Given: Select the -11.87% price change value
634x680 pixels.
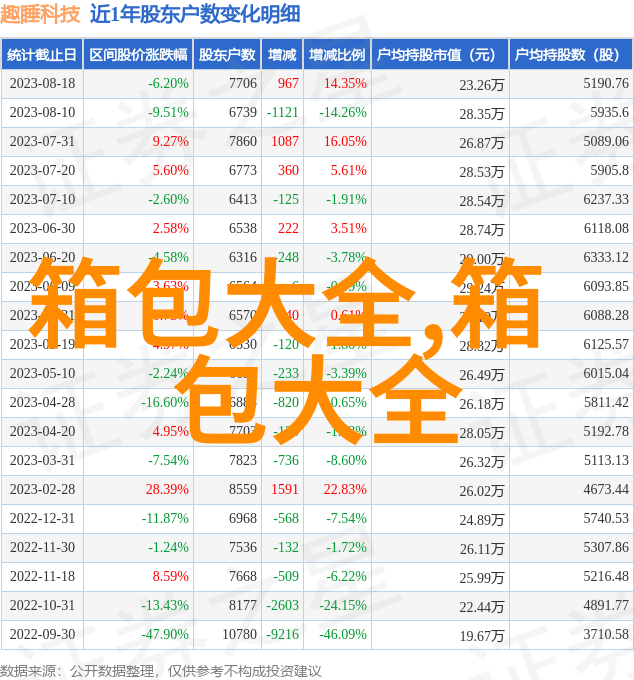Looking at the screenshot, I should (165, 519).
